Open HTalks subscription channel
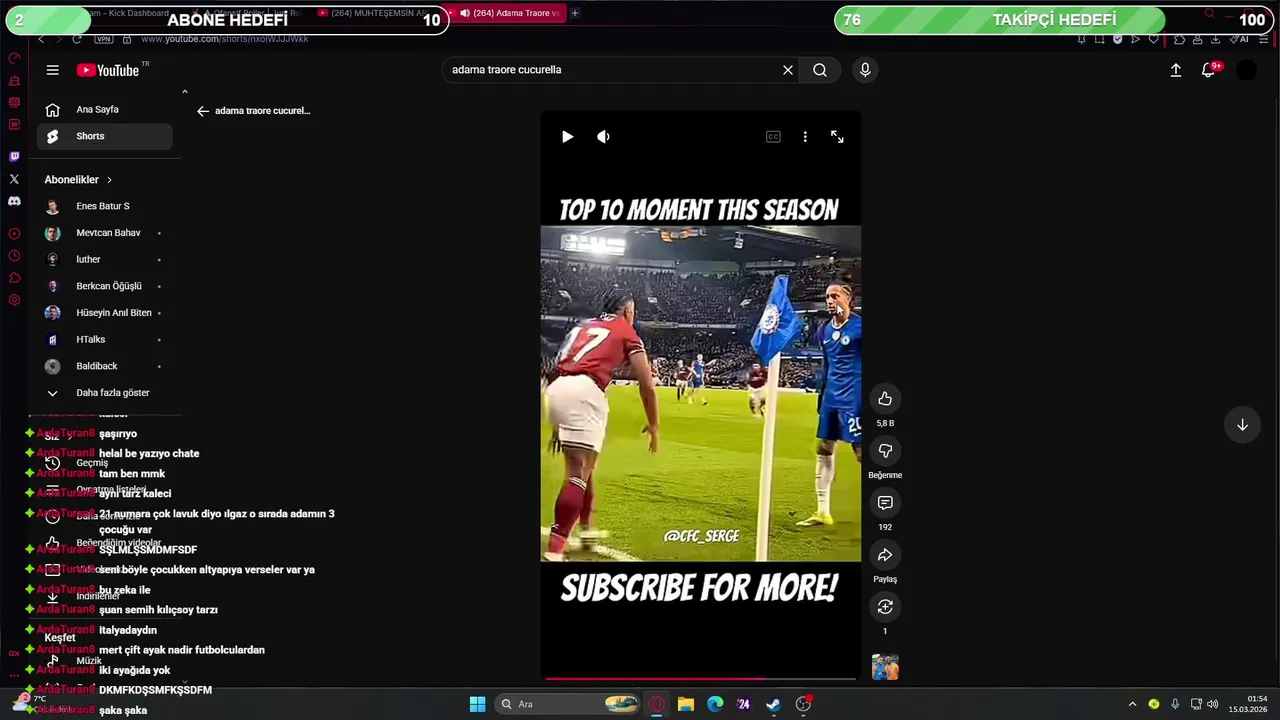 (x=105, y=340)
